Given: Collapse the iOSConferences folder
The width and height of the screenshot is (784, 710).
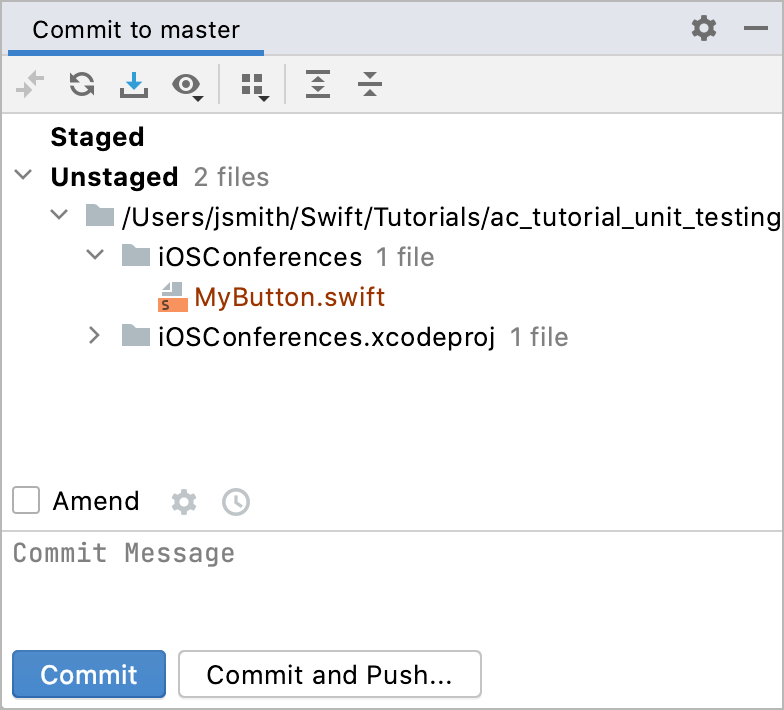Looking at the screenshot, I should click(x=95, y=255).
